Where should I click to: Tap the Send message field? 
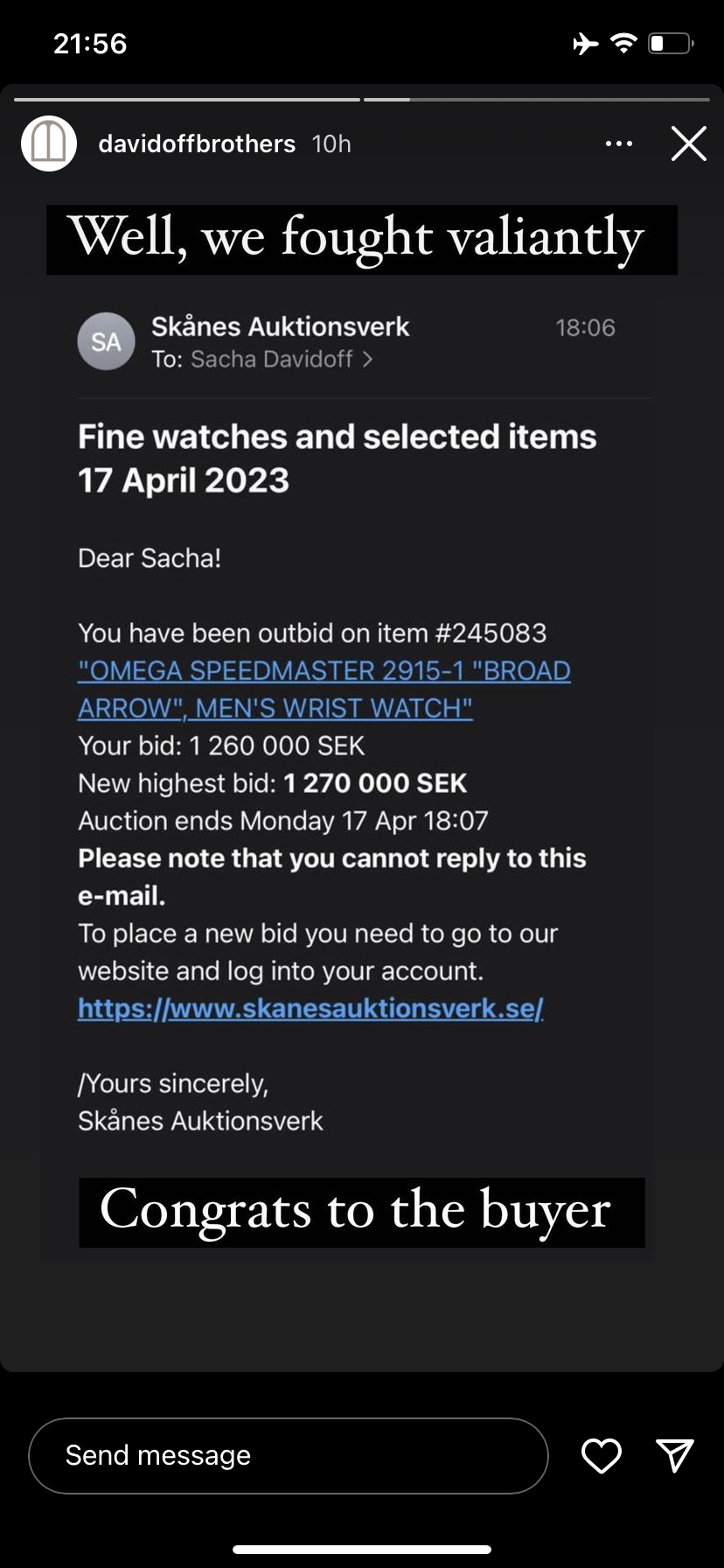pos(289,1455)
